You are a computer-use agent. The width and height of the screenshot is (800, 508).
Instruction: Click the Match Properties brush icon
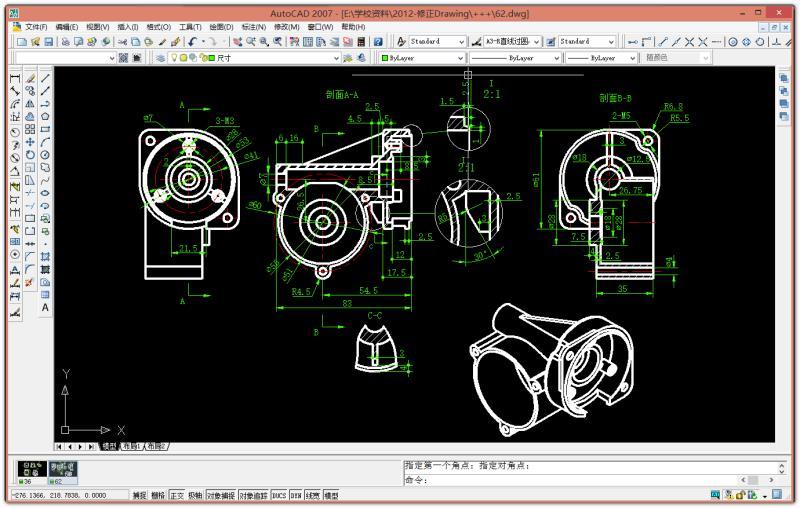pos(175,42)
